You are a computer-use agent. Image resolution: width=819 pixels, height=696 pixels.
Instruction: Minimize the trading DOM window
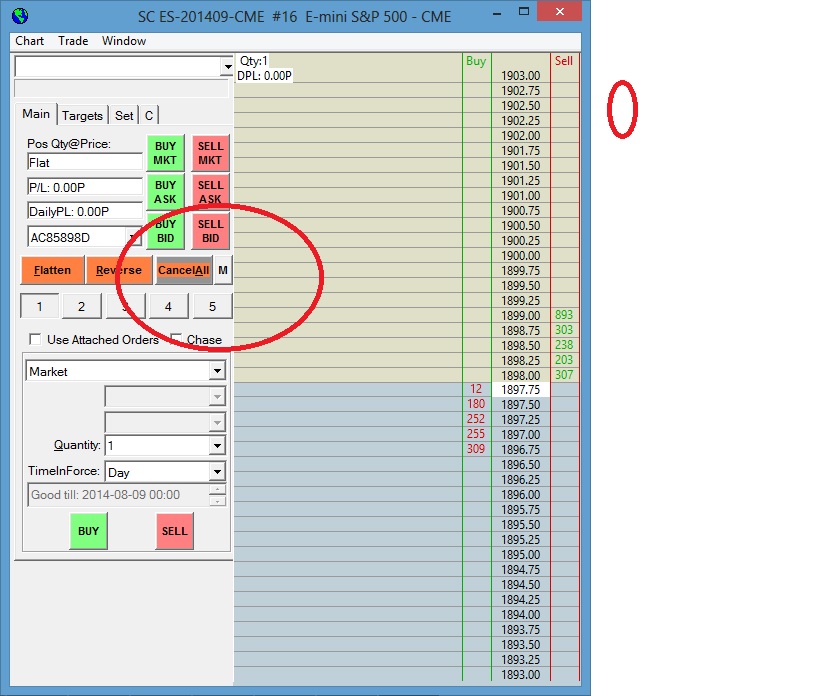[x=497, y=13]
